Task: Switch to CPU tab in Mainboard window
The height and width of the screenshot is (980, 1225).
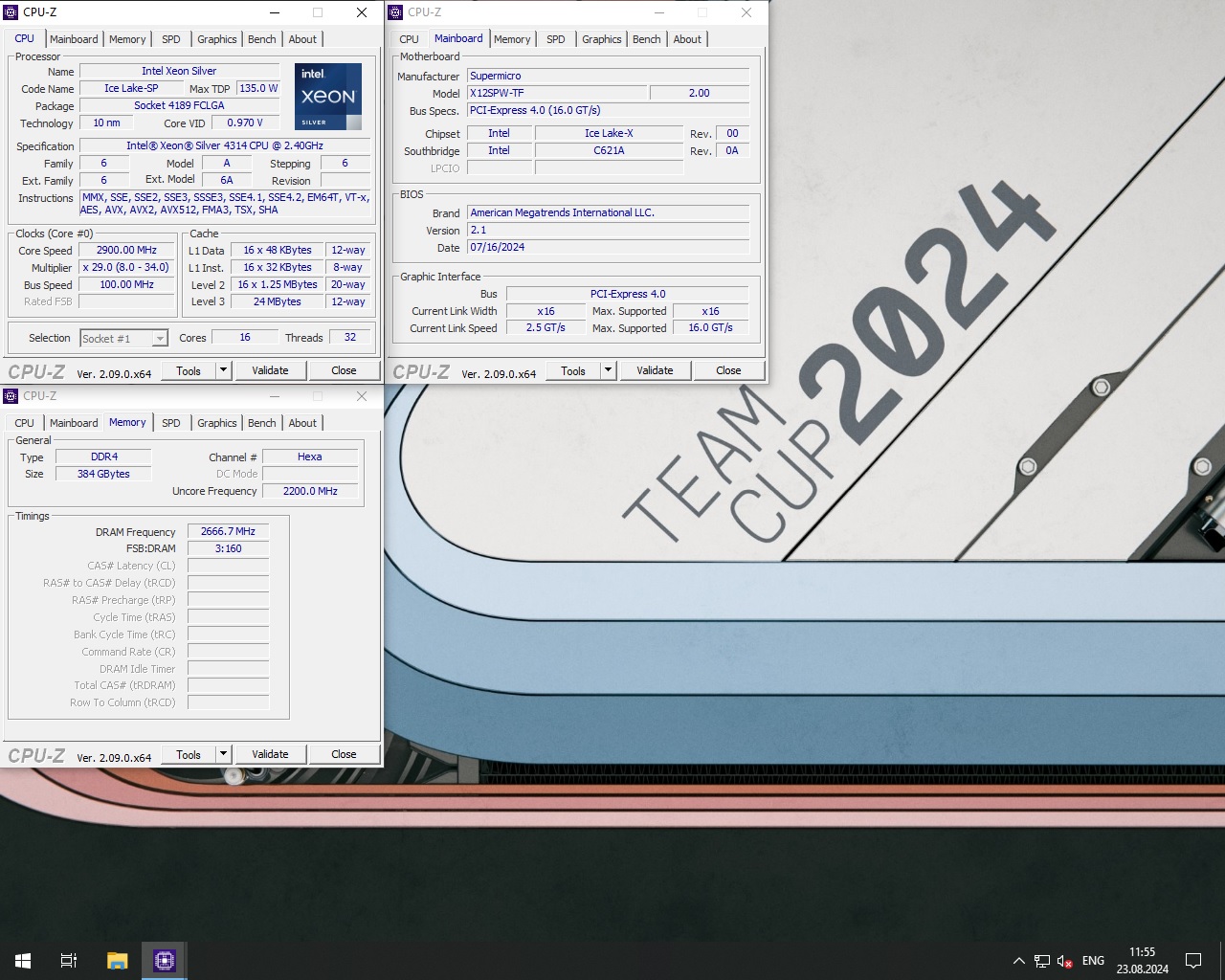Action: (409, 39)
